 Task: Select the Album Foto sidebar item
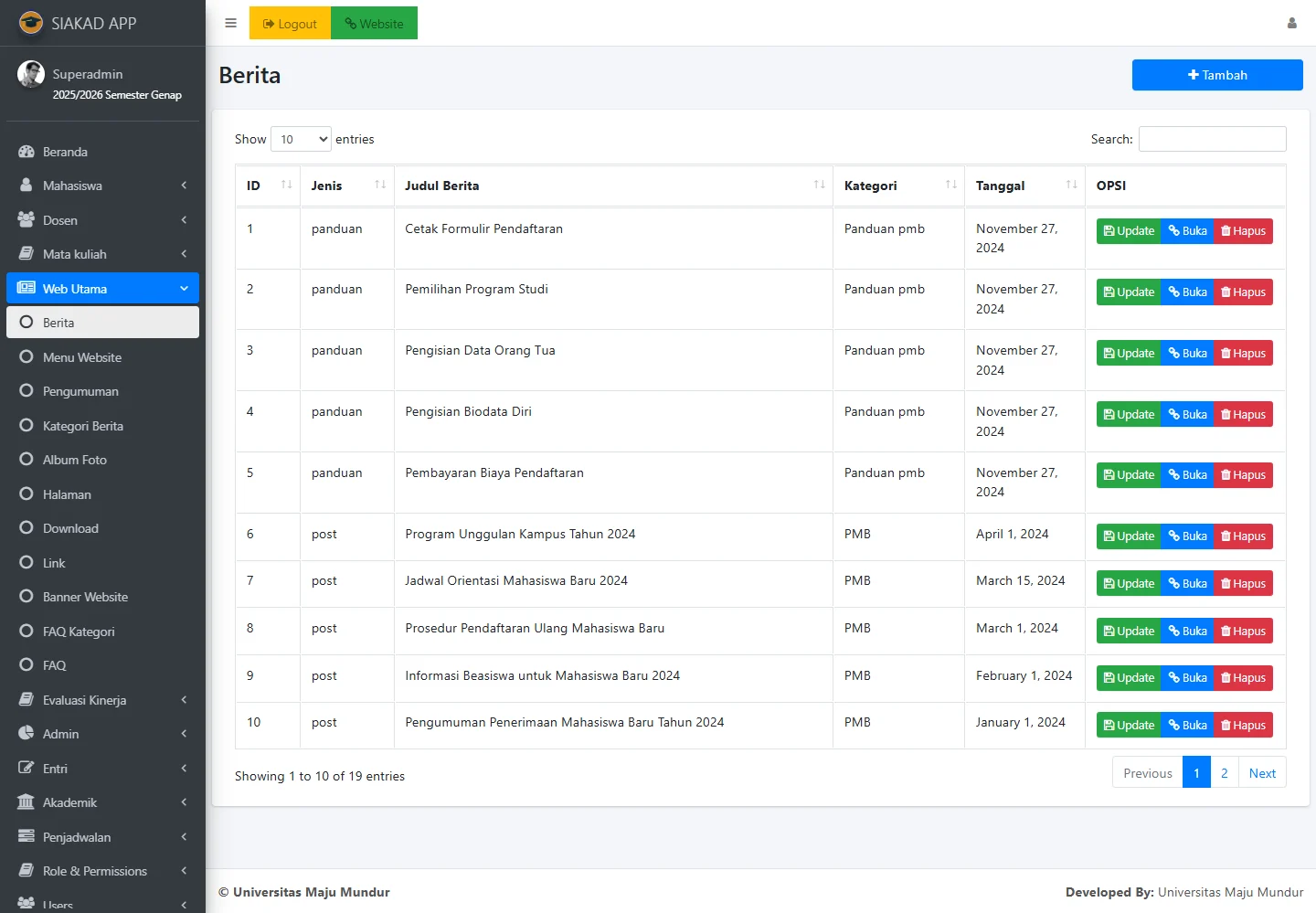[x=75, y=460]
